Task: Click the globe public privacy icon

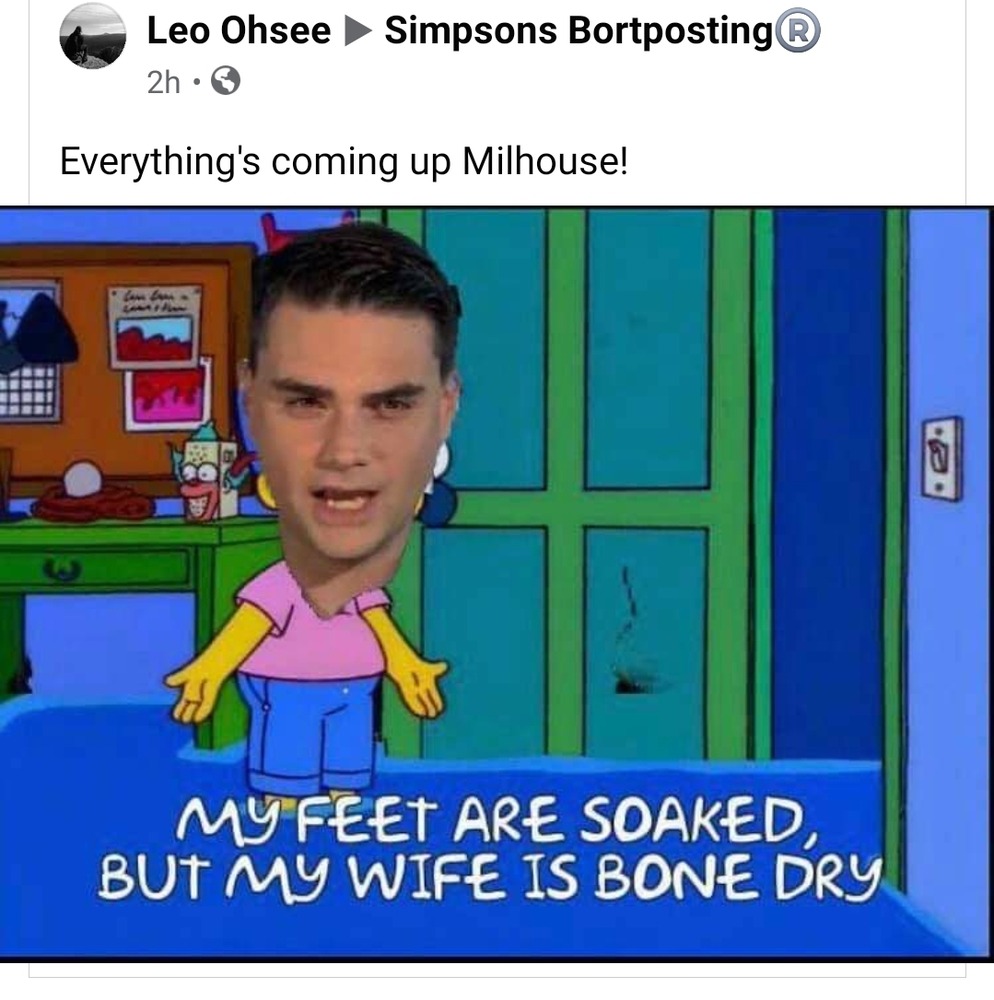Action: [x=226, y=81]
